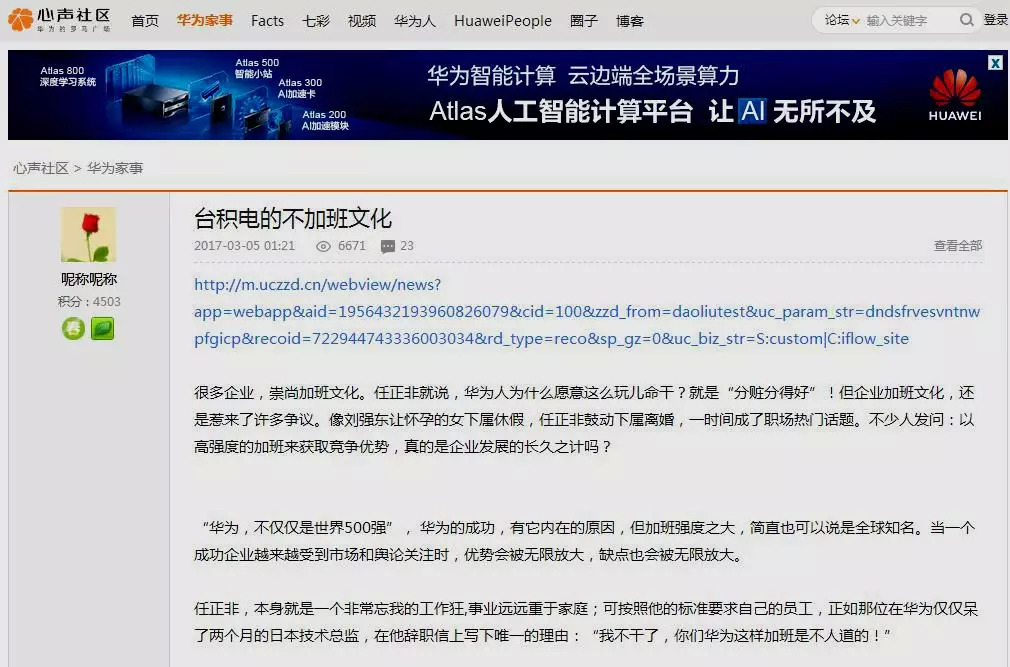Viewport: 1010px width, 667px height.
Task: Click the round green user badge
Action: (73, 328)
